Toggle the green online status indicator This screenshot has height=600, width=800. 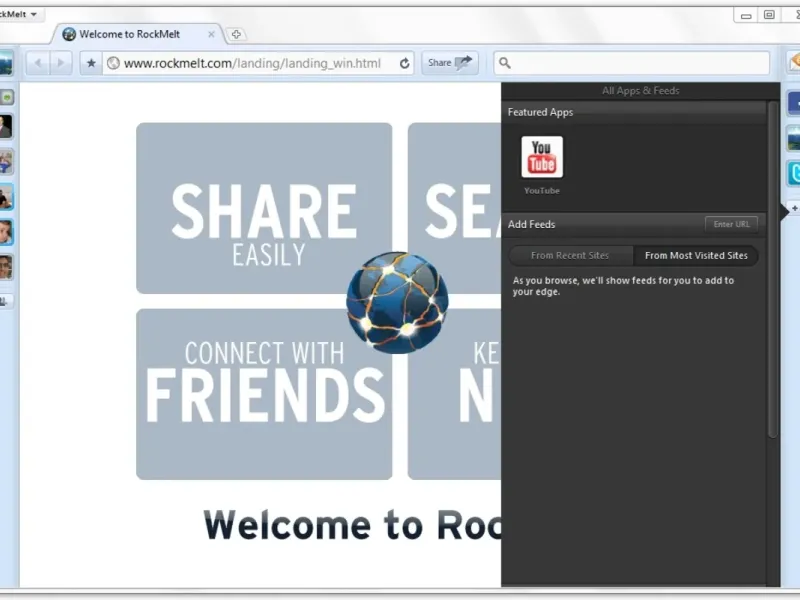click(7, 97)
